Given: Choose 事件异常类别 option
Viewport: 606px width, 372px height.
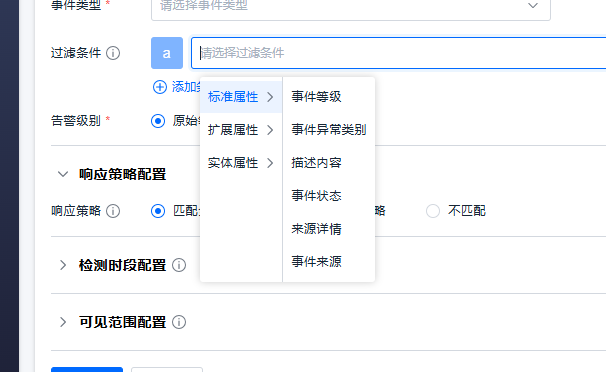Looking at the screenshot, I should [329, 130].
